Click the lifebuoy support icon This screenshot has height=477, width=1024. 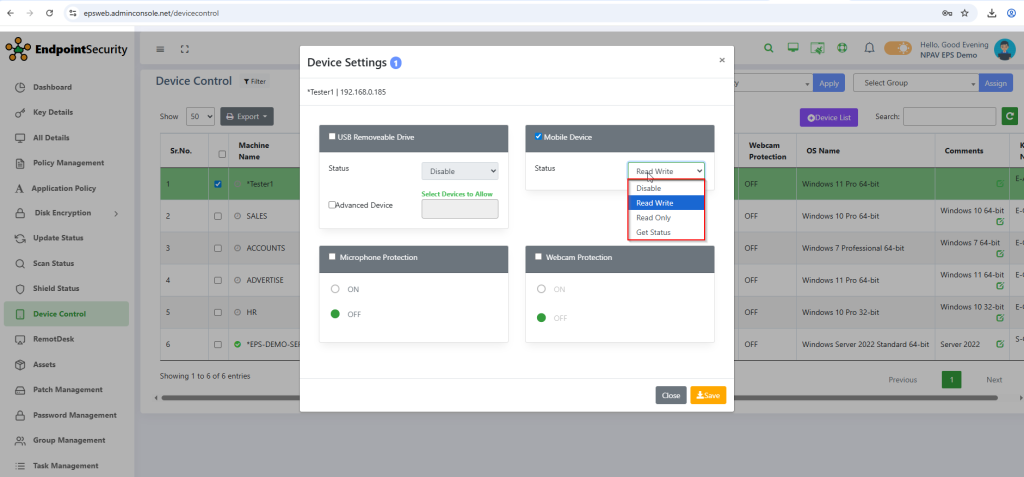842,48
